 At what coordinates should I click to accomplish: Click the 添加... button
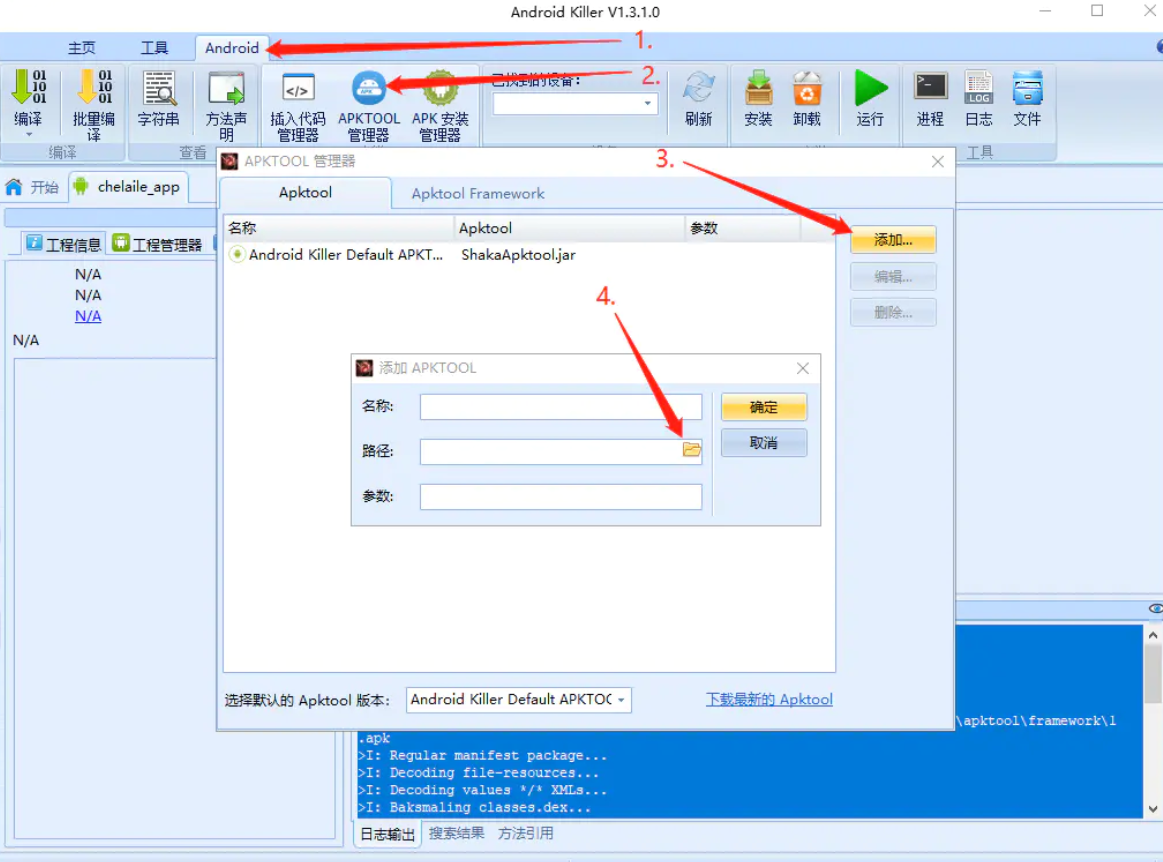tap(893, 240)
